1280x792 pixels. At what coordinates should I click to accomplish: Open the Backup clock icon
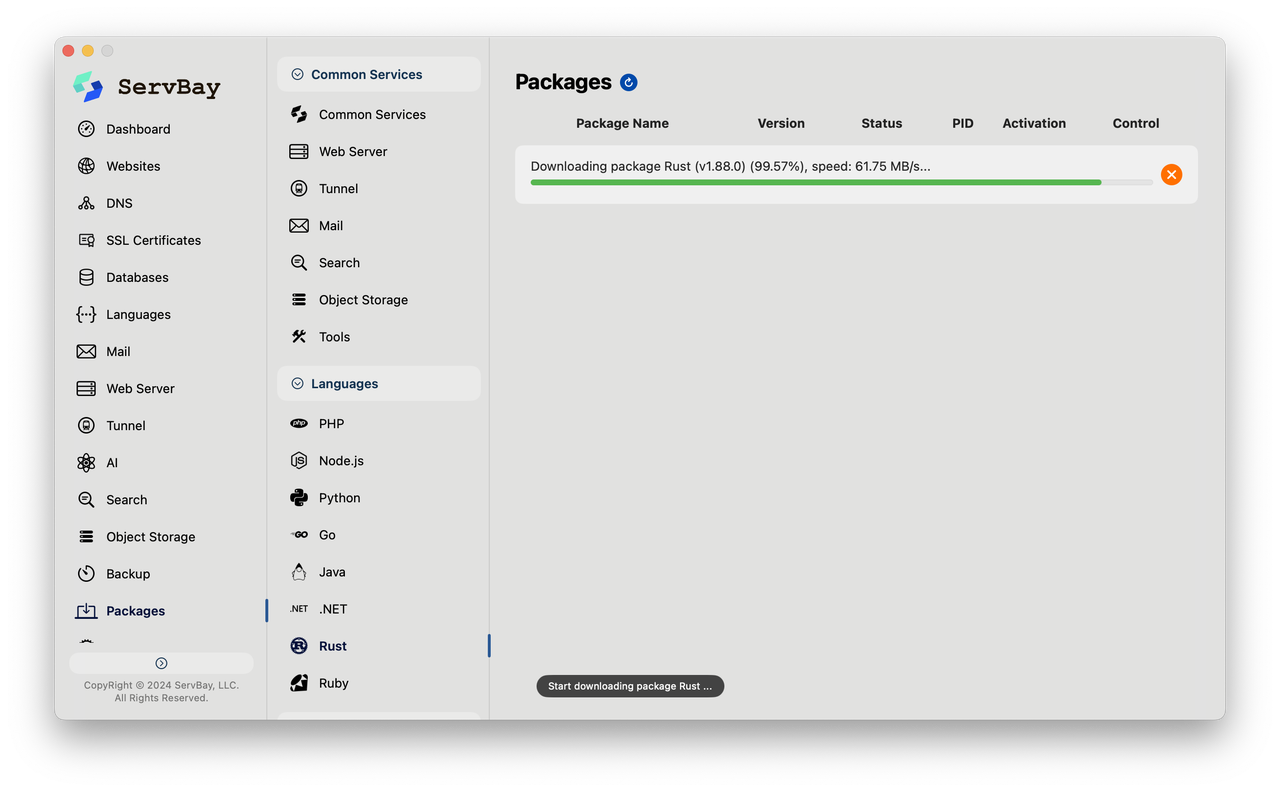[x=86, y=573]
